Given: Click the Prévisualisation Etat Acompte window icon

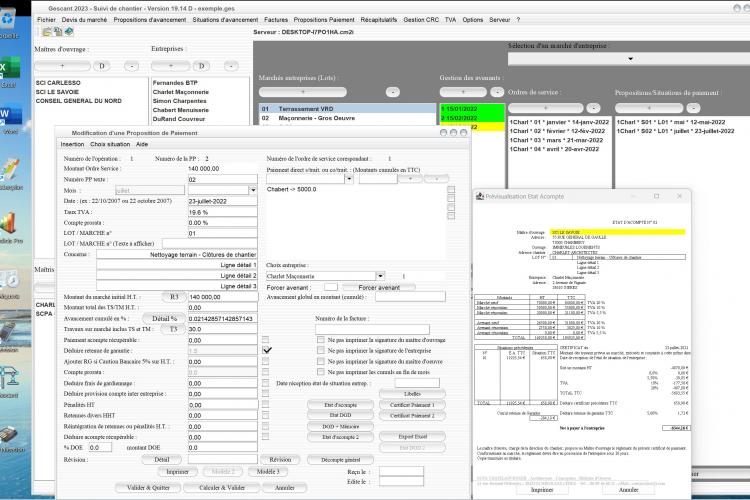Looking at the screenshot, I should 480,196.
